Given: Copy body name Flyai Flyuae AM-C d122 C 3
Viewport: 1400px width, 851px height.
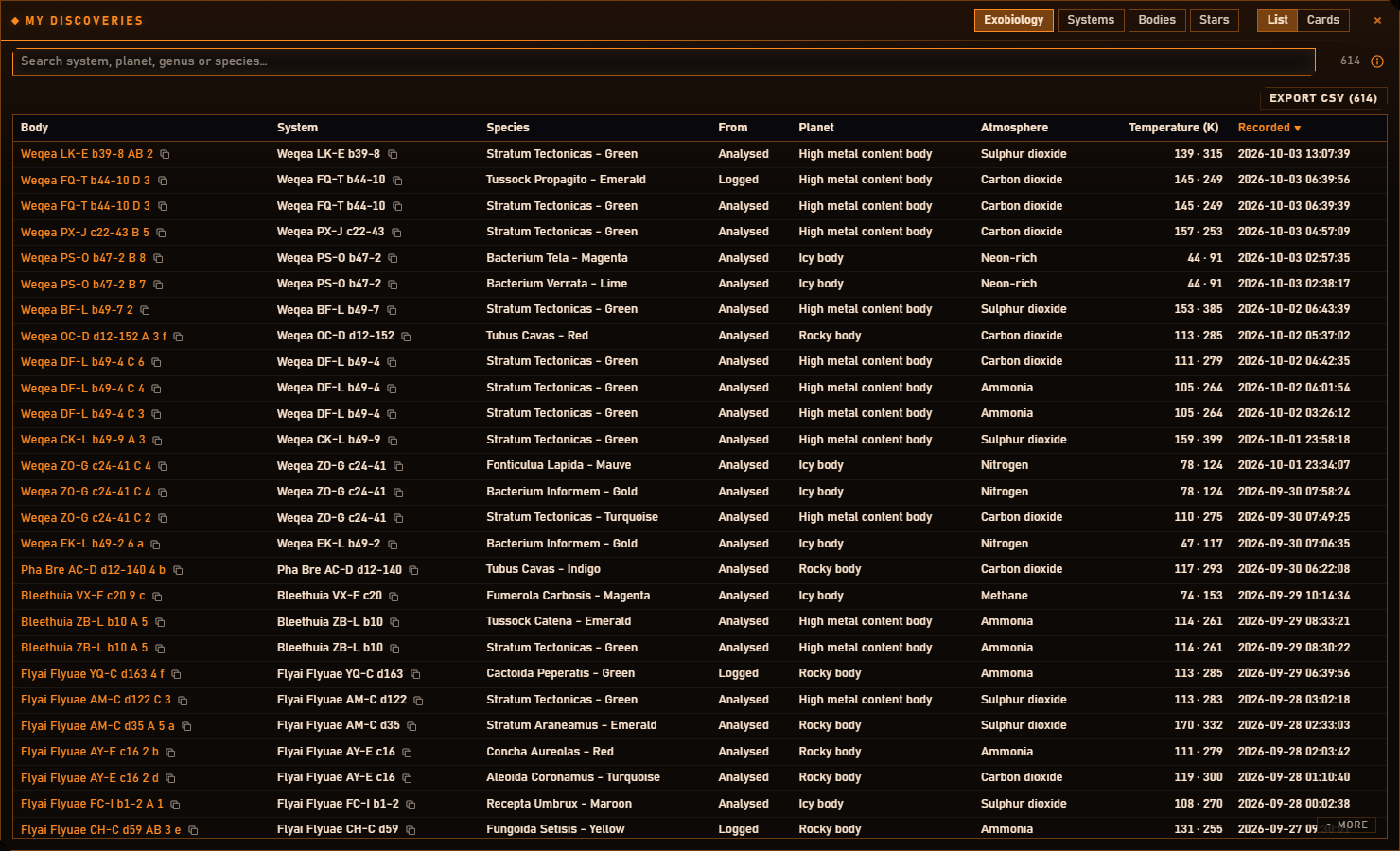Looking at the screenshot, I should (183, 701).
